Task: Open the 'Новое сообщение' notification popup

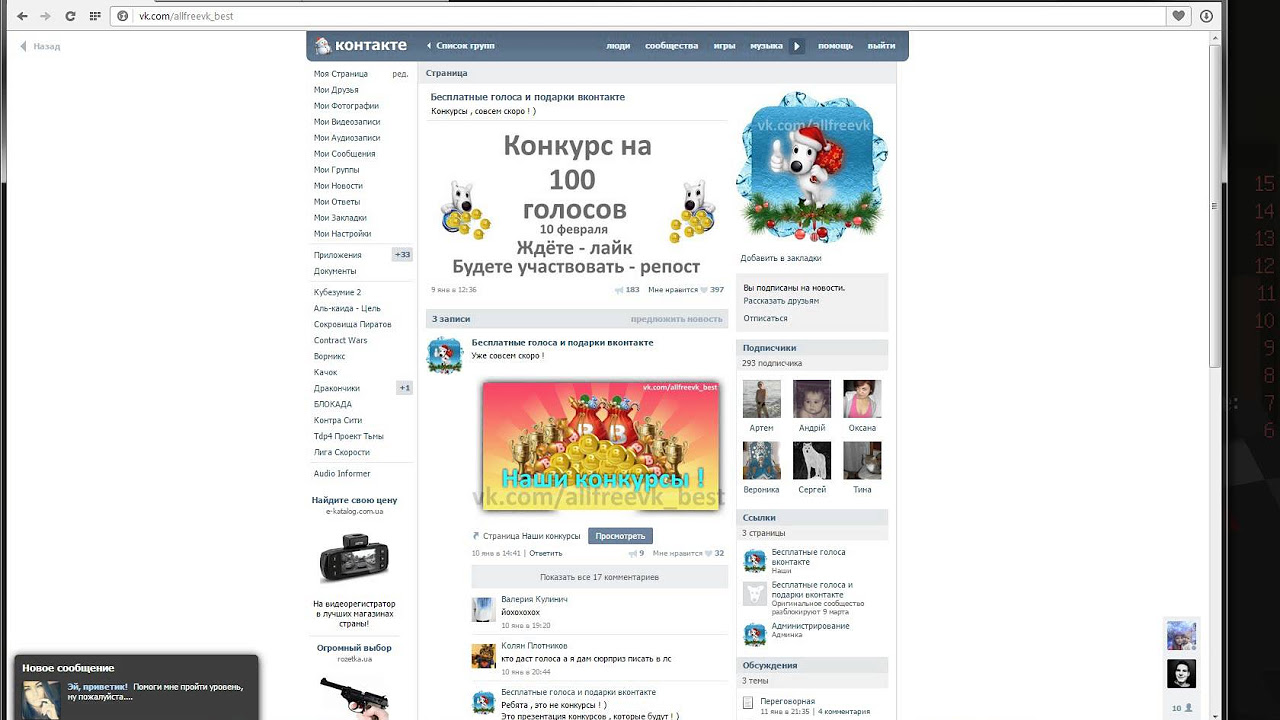Action: (137, 688)
